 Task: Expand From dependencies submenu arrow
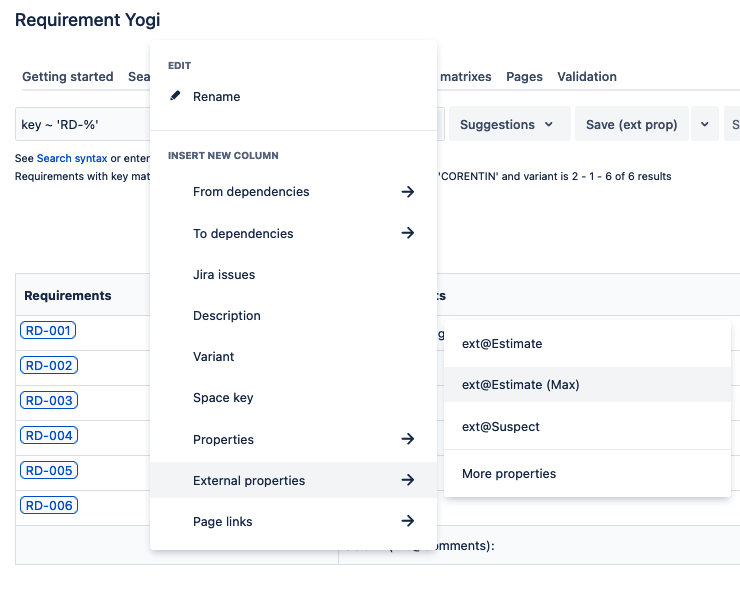(x=407, y=192)
